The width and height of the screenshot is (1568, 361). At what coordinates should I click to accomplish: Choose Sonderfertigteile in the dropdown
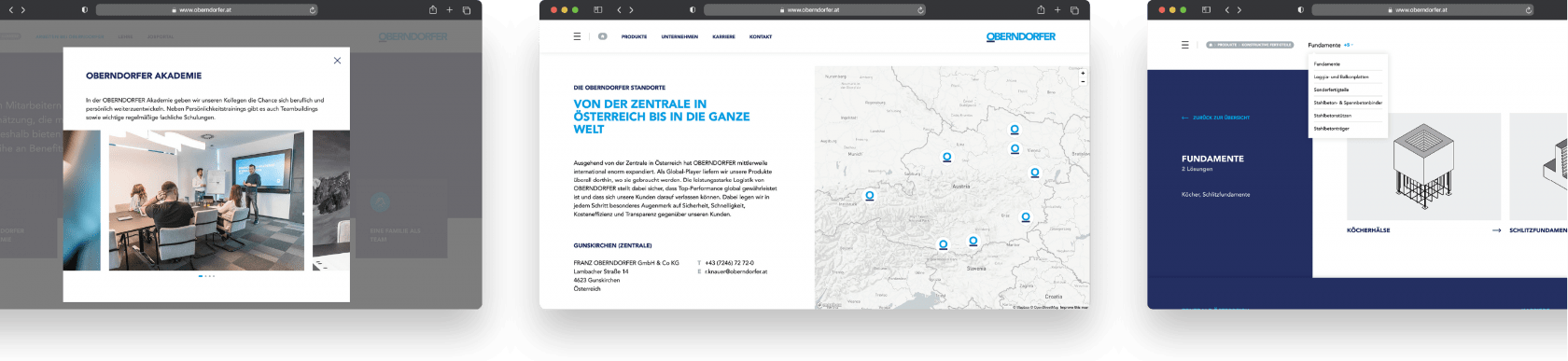pyautogui.click(x=1331, y=90)
